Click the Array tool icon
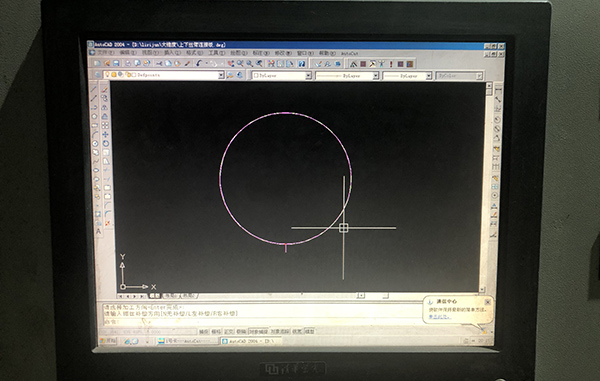Screen dimensions: 600x381 tap(104, 125)
